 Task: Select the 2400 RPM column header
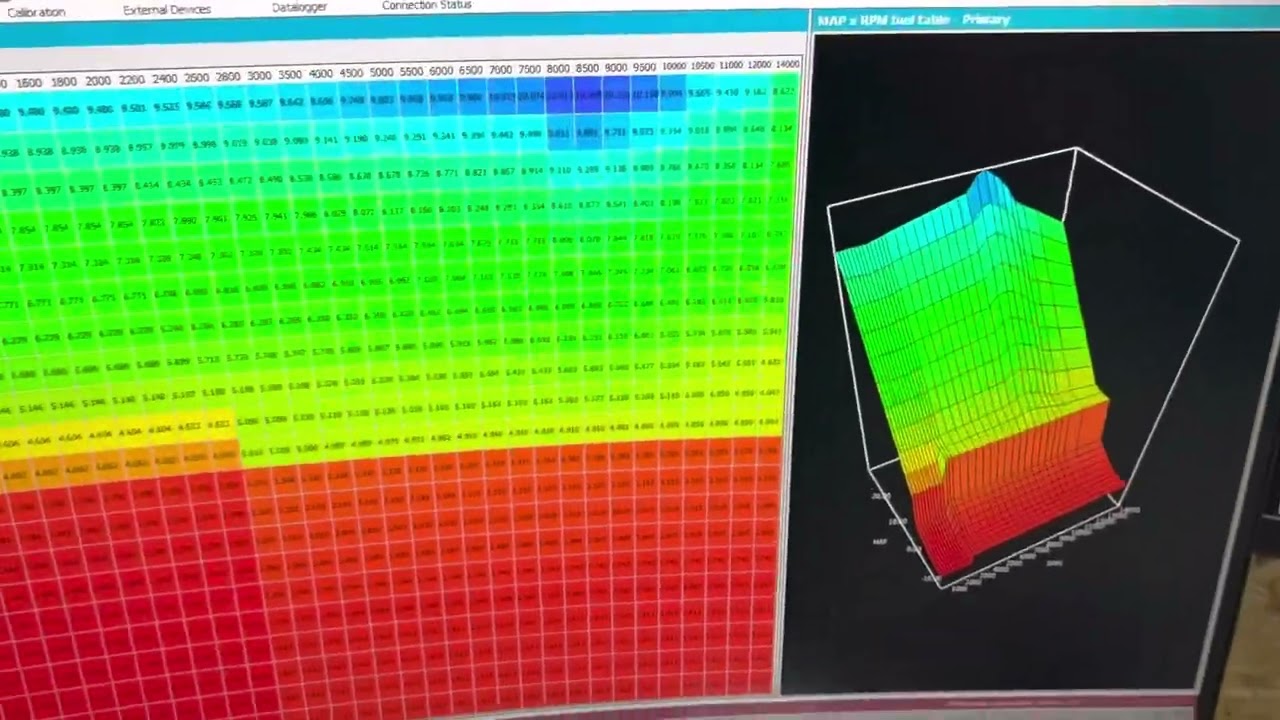tap(164, 79)
